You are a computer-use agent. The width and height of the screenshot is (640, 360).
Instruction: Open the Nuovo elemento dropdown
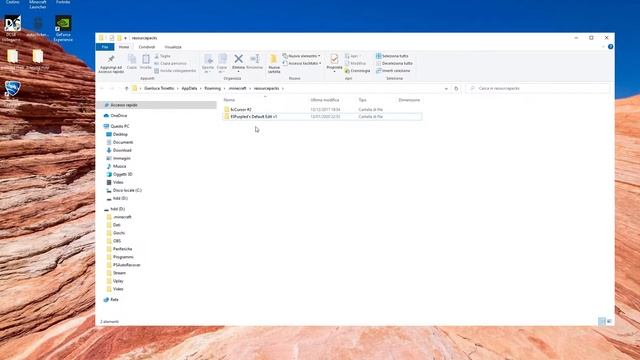pyautogui.click(x=302, y=56)
